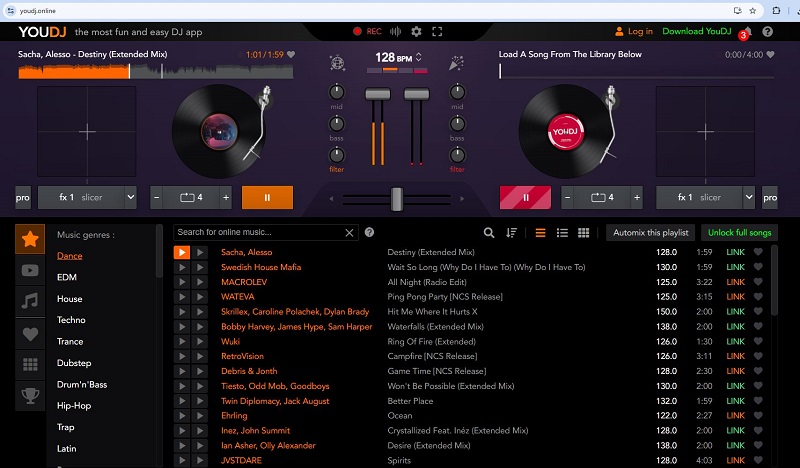This screenshot has width=800, height=468.
Task: Open the YouTube video sidebar tab
Action: coord(30,270)
